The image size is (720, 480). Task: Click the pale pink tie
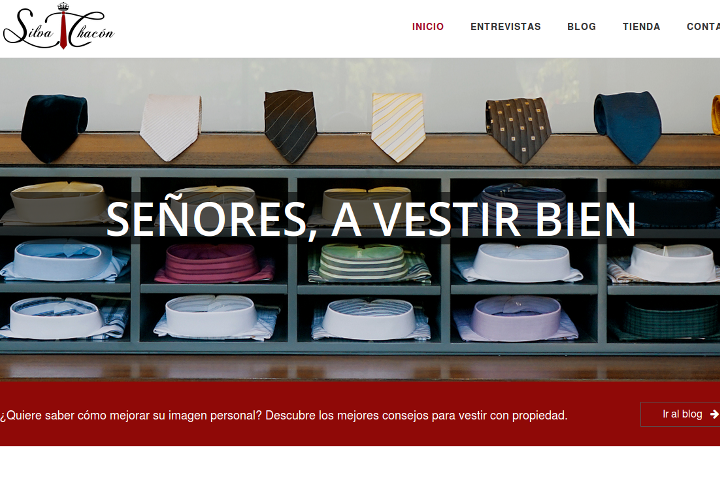(x=171, y=126)
